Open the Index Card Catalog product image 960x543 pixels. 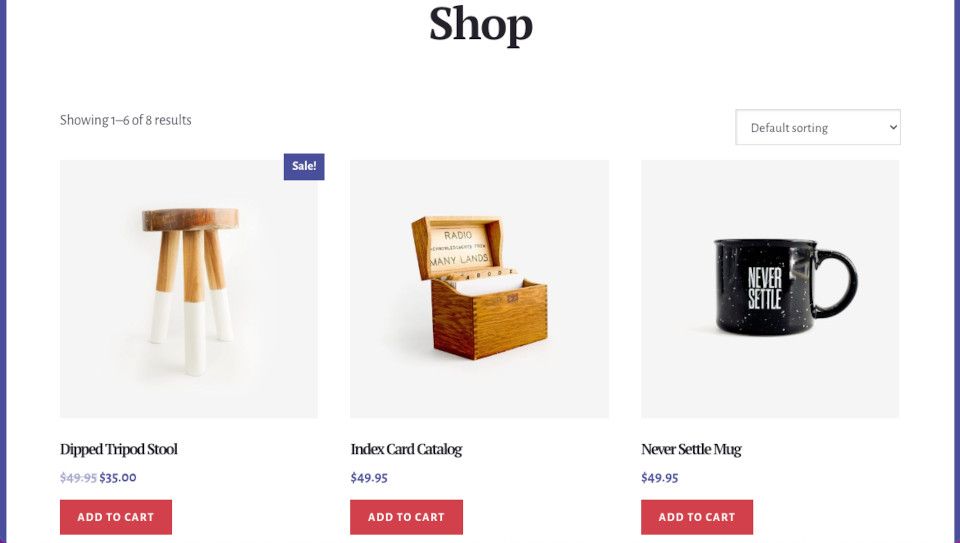pos(479,289)
